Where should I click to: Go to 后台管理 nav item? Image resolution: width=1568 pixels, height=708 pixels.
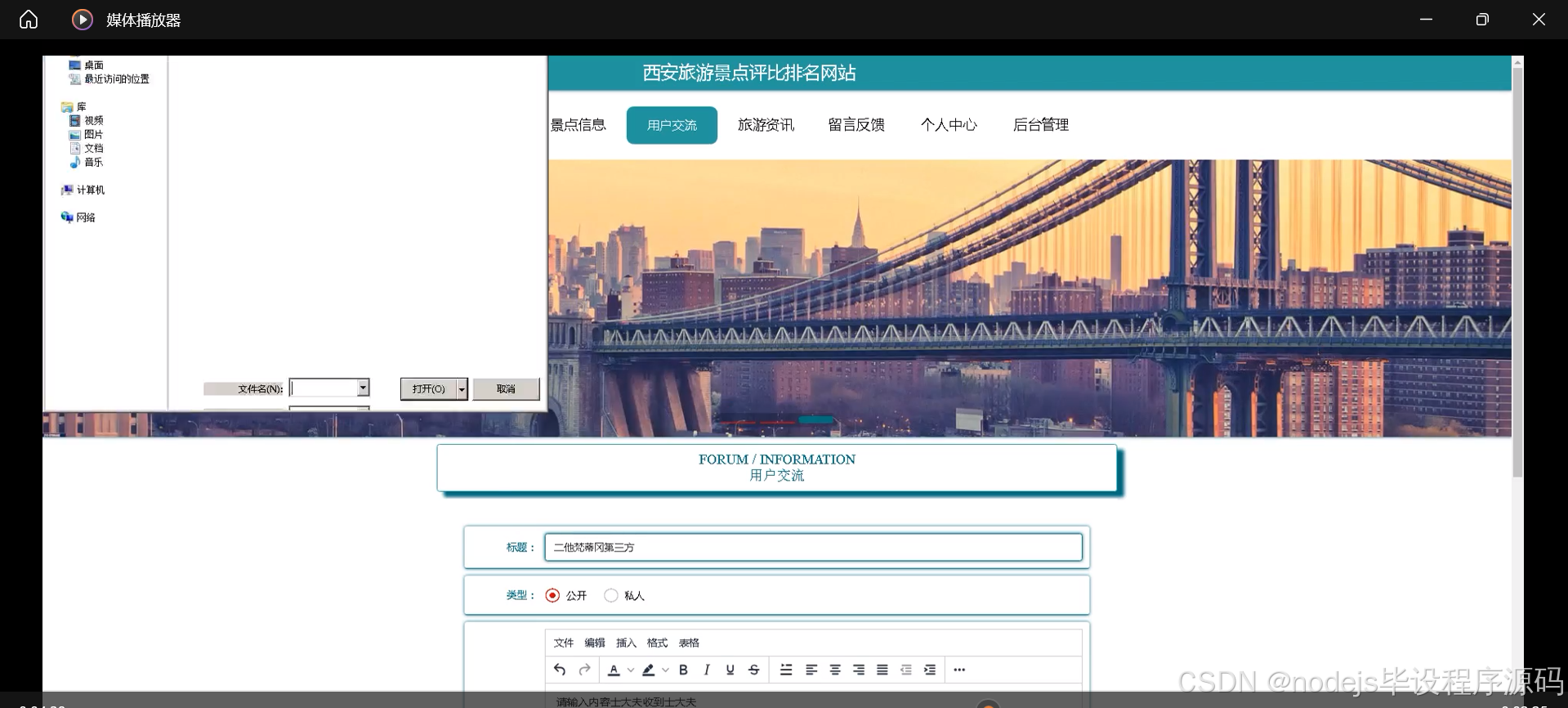tap(1041, 125)
